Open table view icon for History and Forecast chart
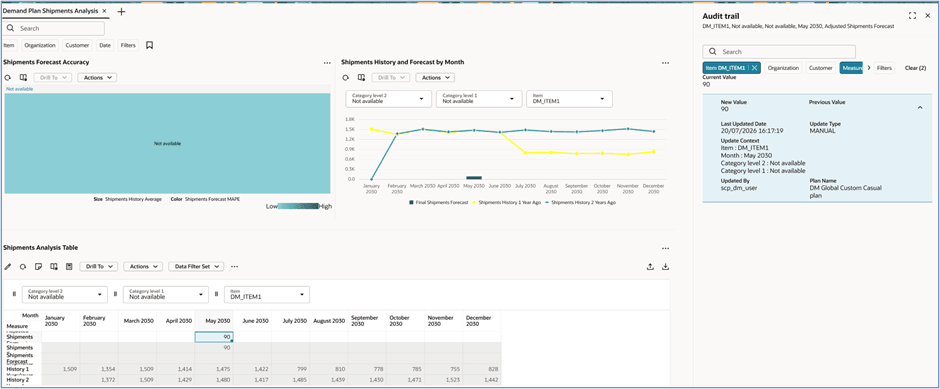The width and height of the screenshot is (940, 389). [361, 78]
